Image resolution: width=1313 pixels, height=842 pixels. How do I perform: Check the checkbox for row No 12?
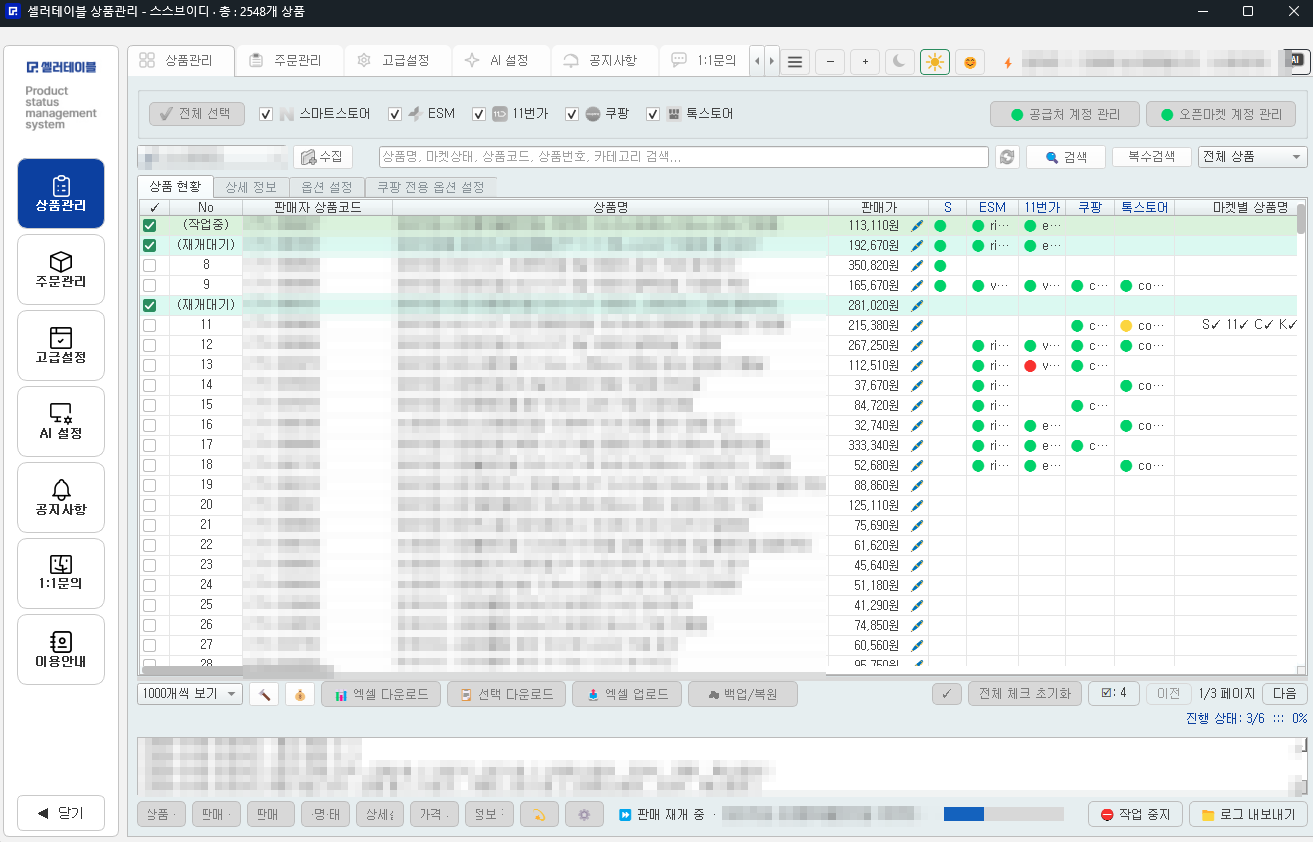pos(149,345)
